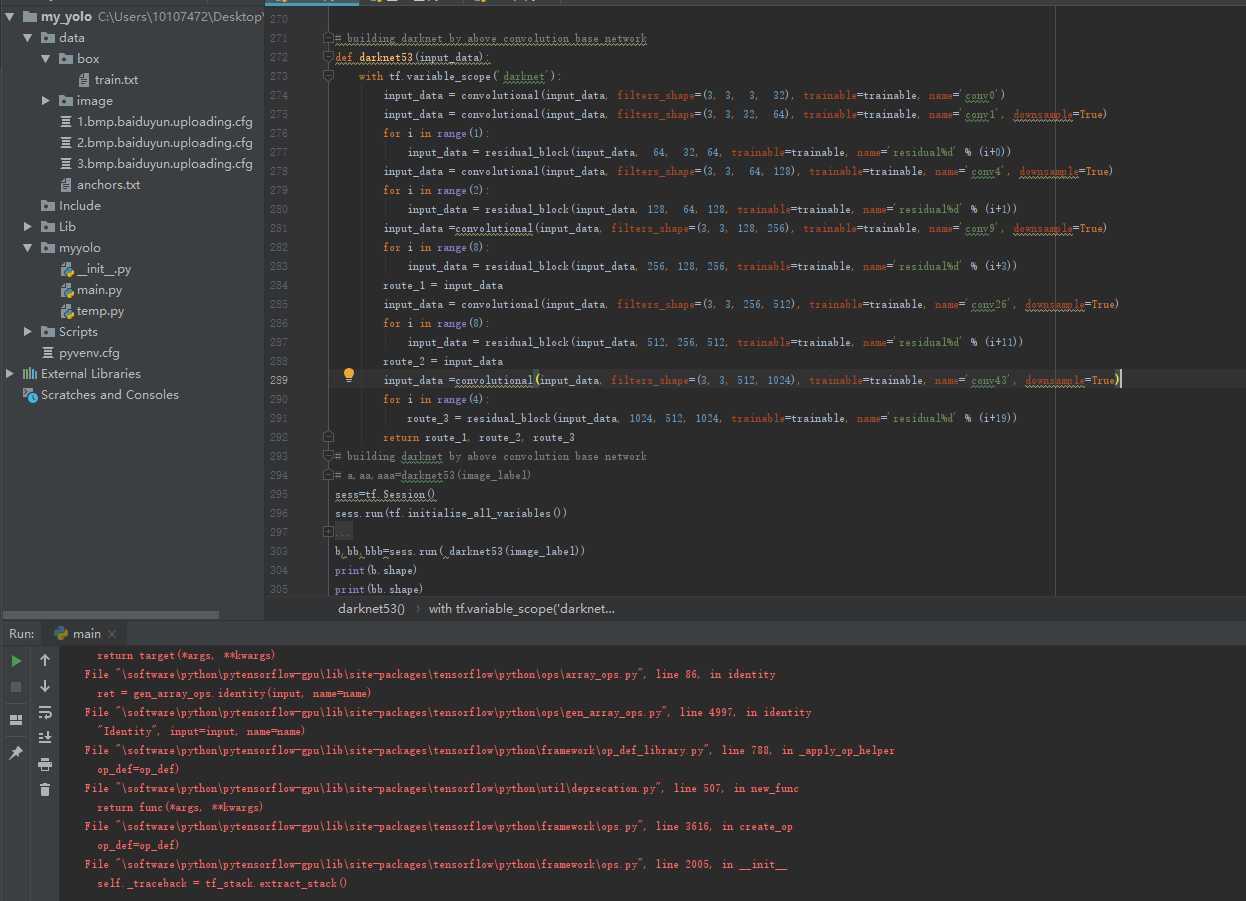
Task: Collapse the data folder arrow
Action: pos(29,38)
